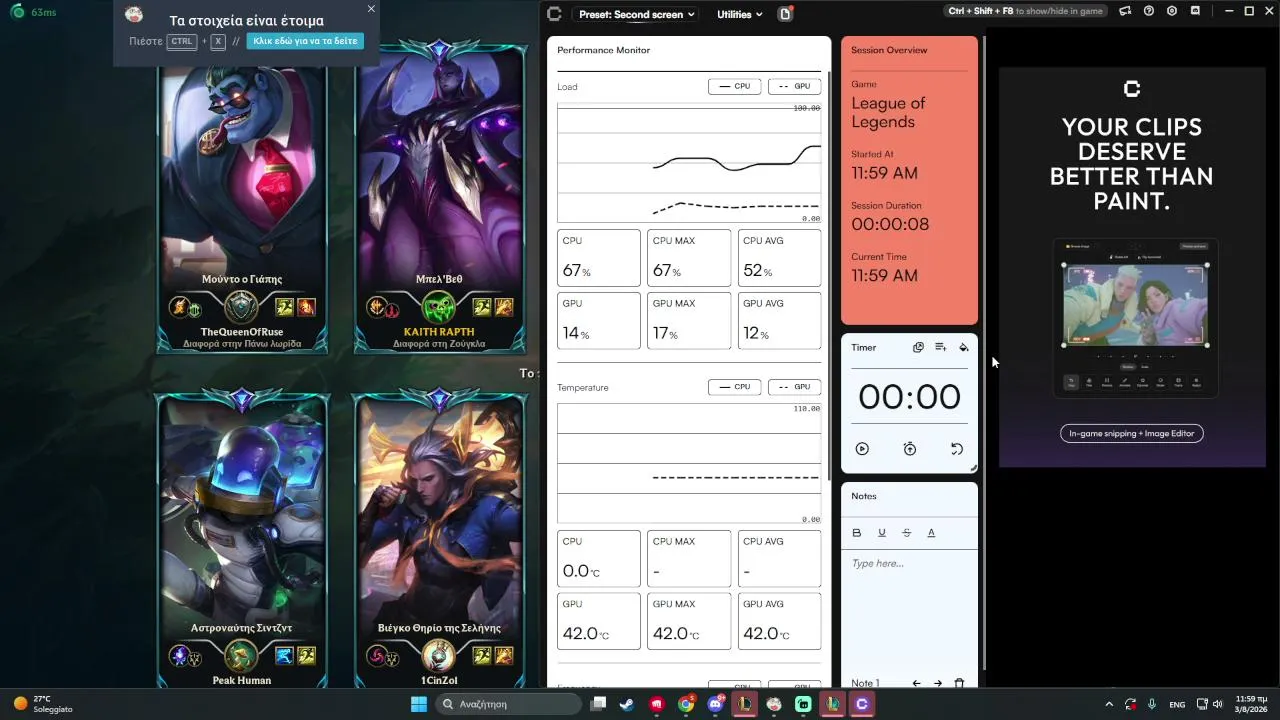Apply bold formatting in Notes
Screen dimensions: 1280x720
[857, 533]
